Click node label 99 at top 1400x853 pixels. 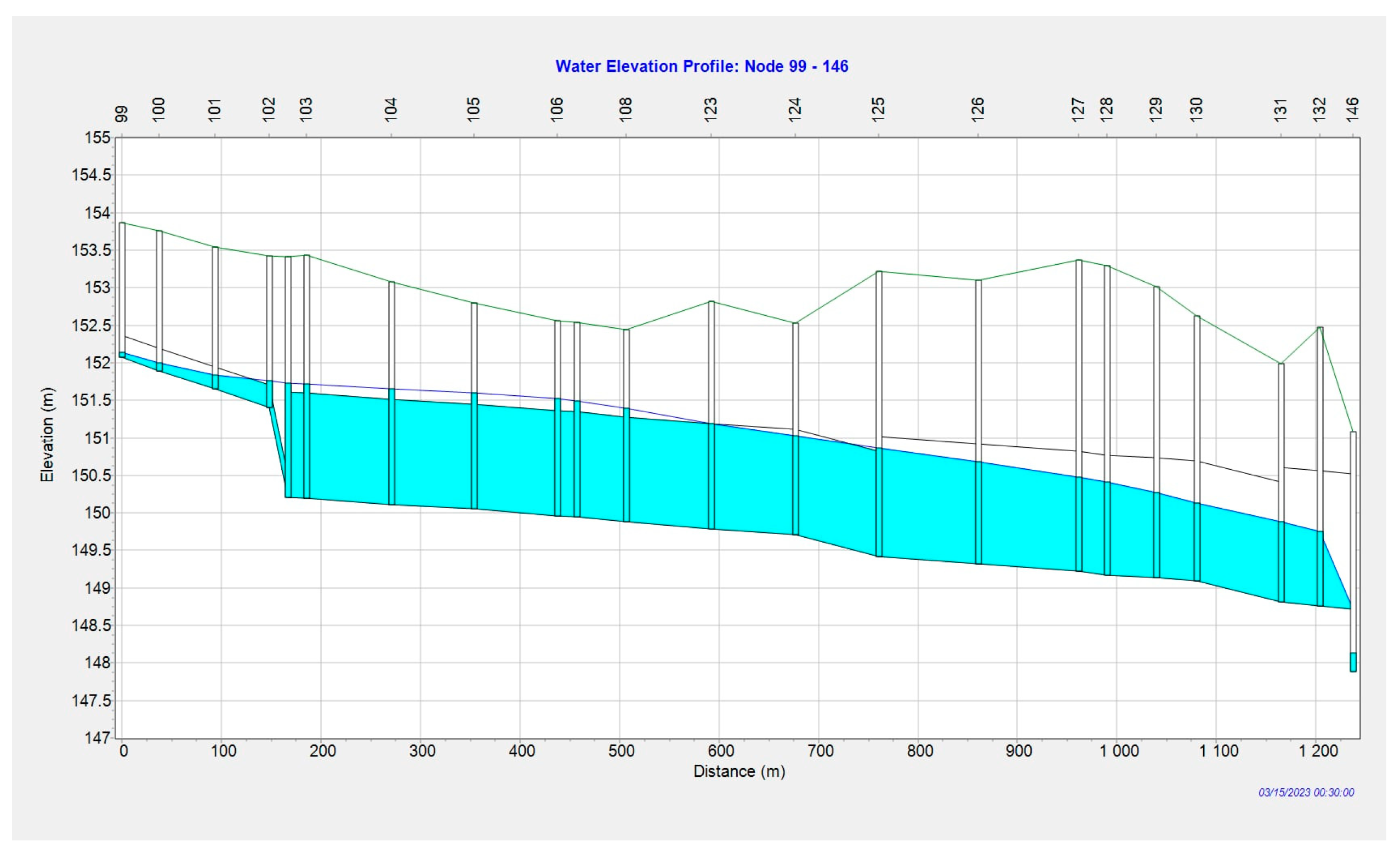[122, 113]
